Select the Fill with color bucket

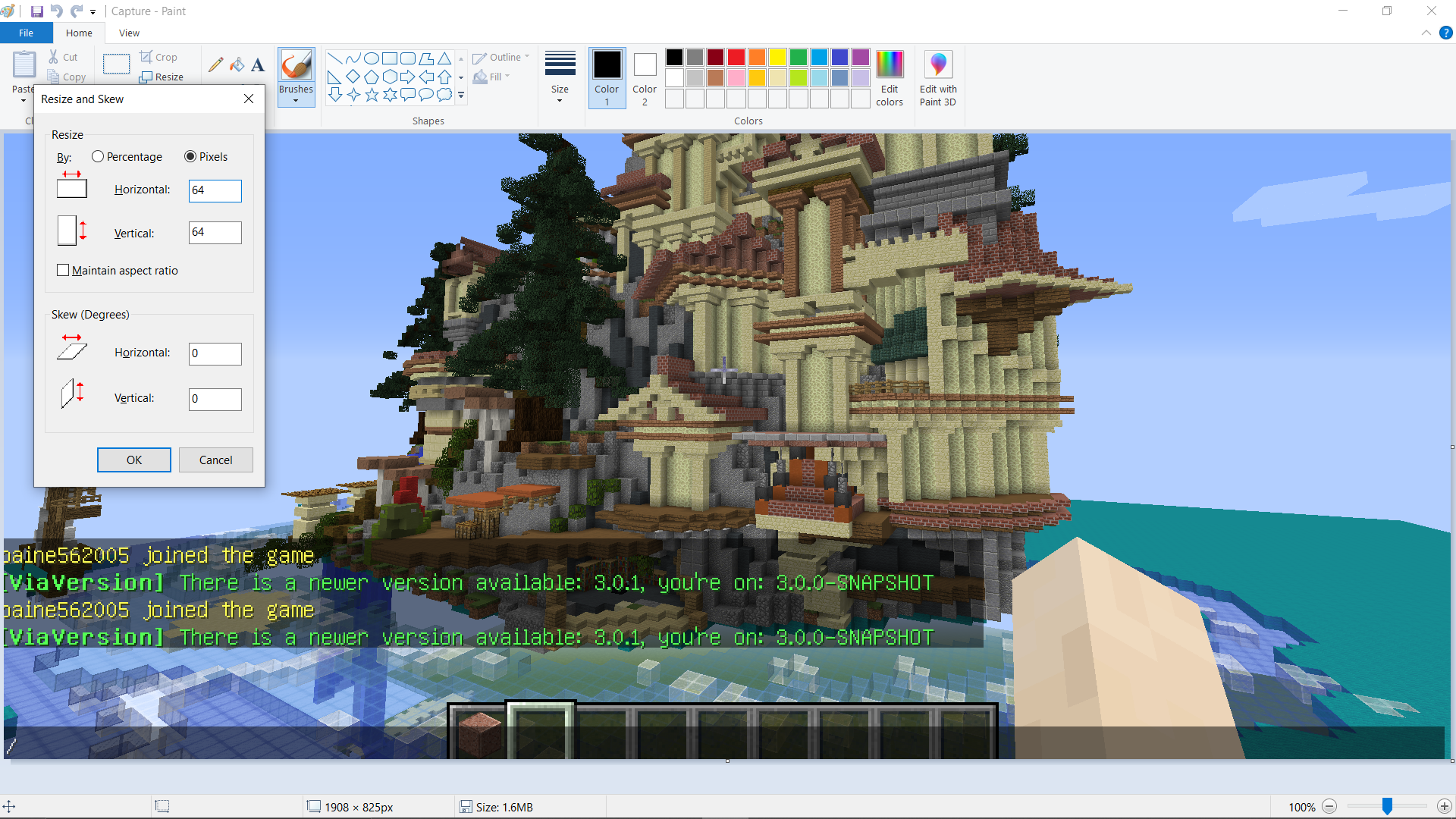(x=237, y=64)
